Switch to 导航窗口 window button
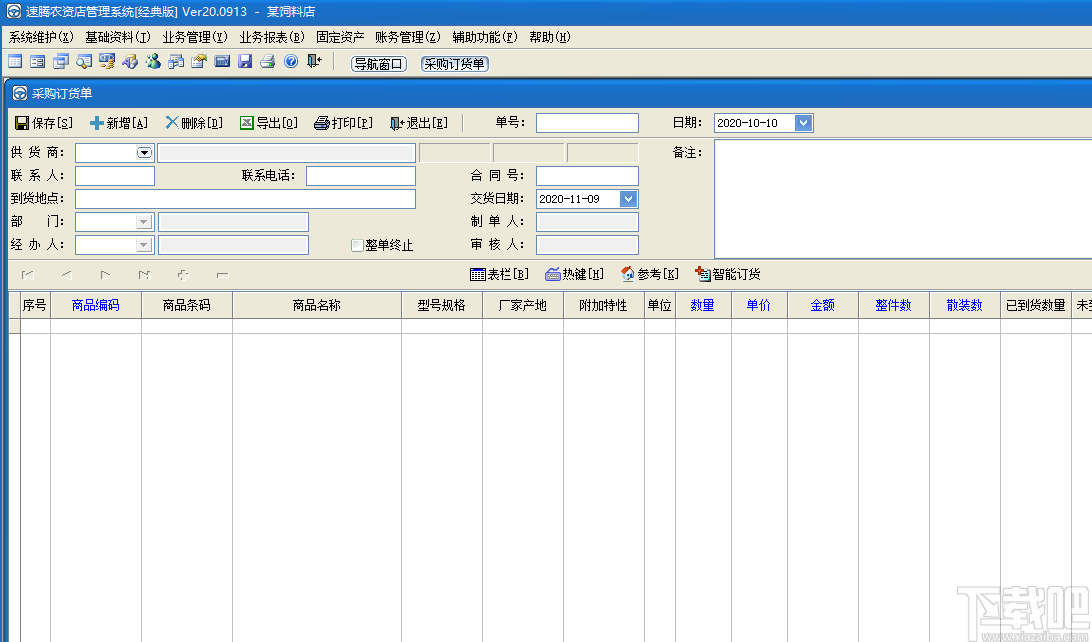The width and height of the screenshot is (1092, 642). pos(378,64)
